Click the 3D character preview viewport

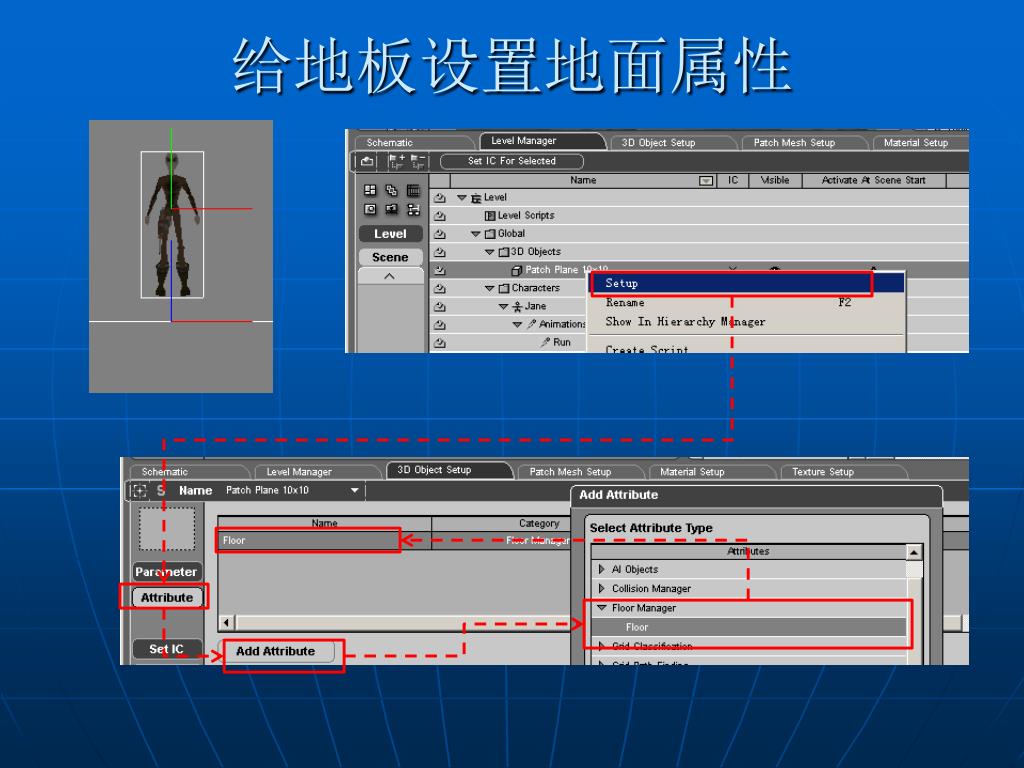(x=181, y=256)
